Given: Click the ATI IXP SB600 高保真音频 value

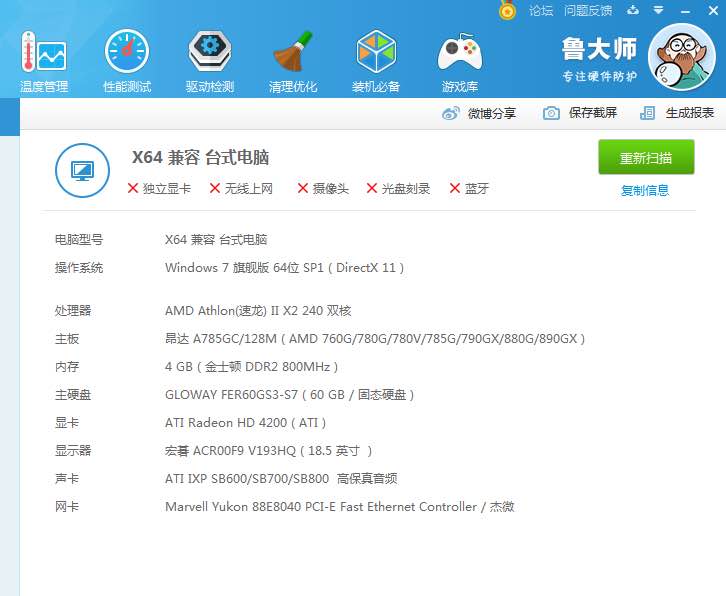Looking at the screenshot, I should (281, 478).
